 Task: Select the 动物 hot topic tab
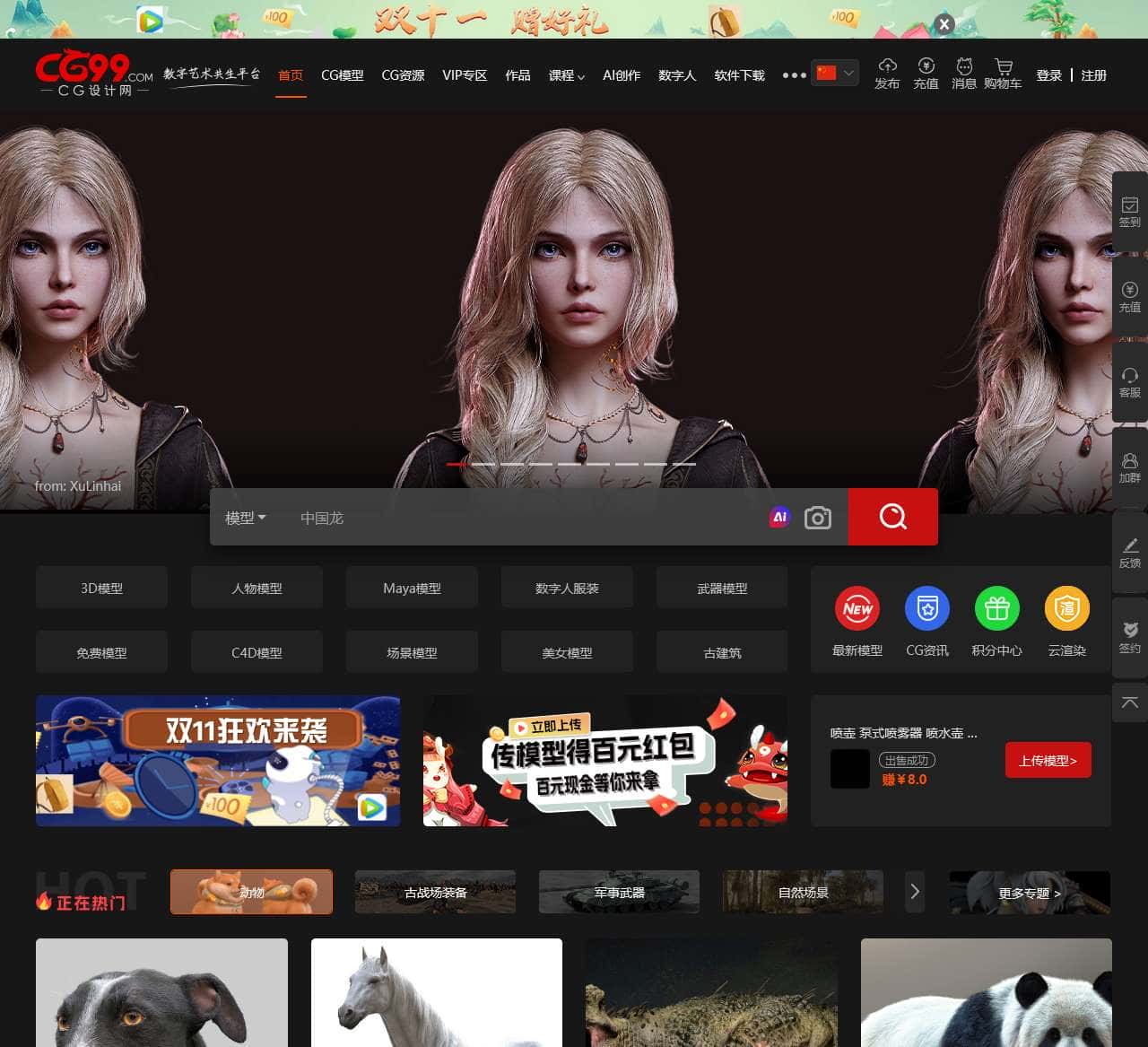(x=251, y=892)
